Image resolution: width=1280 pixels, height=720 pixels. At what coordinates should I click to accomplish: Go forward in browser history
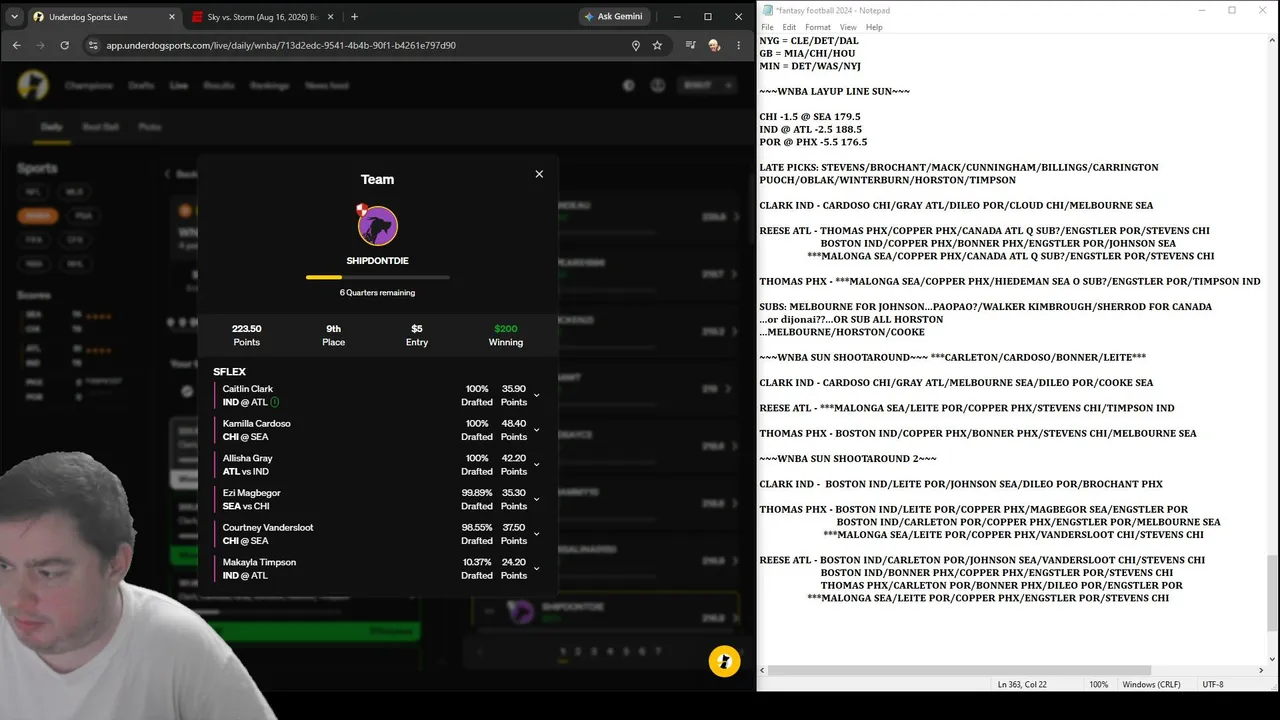(x=40, y=45)
